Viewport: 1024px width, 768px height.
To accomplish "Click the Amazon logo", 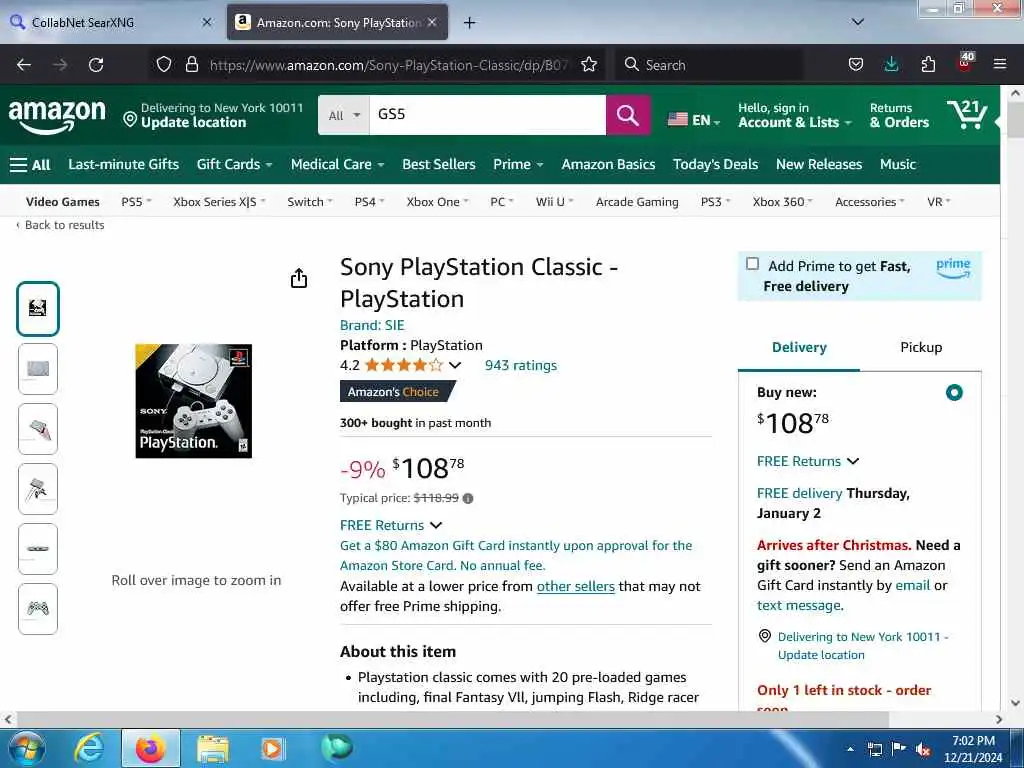I will pos(57,116).
